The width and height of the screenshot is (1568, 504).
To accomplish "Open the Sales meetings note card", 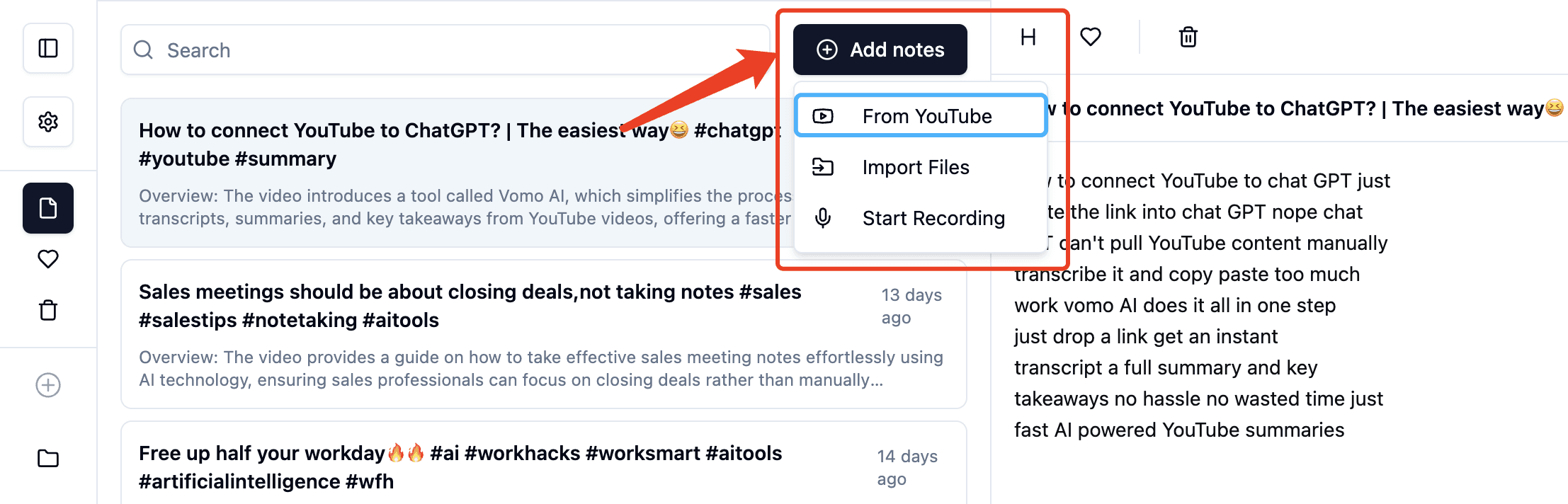I will point(544,334).
